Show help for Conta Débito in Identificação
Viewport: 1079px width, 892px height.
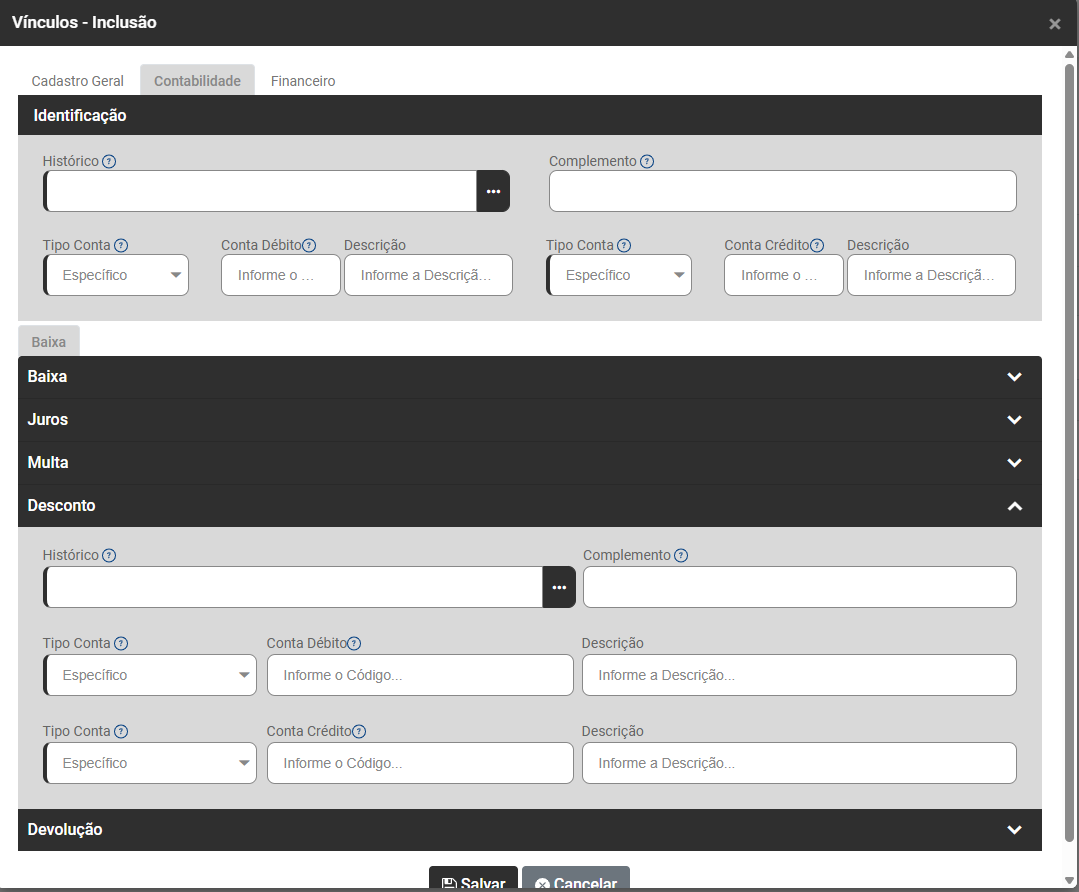point(309,245)
